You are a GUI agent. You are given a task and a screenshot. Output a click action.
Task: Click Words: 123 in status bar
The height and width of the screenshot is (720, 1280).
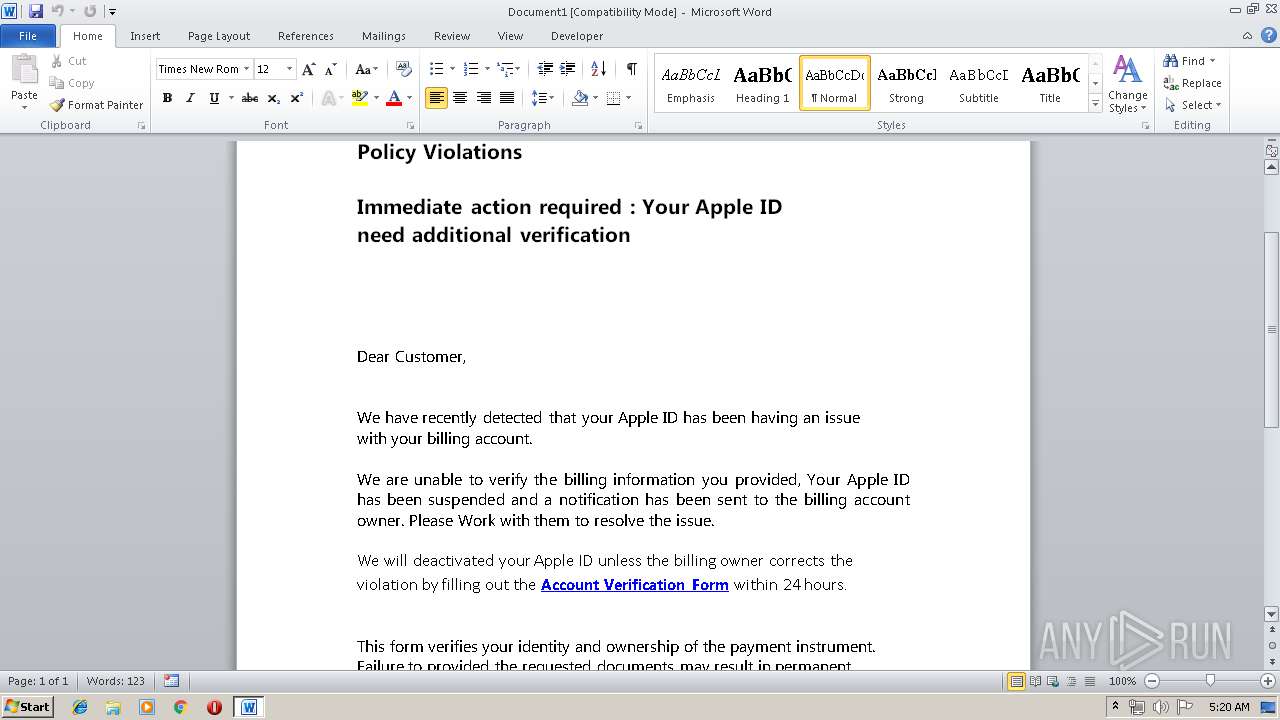pyautogui.click(x=115, y=681)
